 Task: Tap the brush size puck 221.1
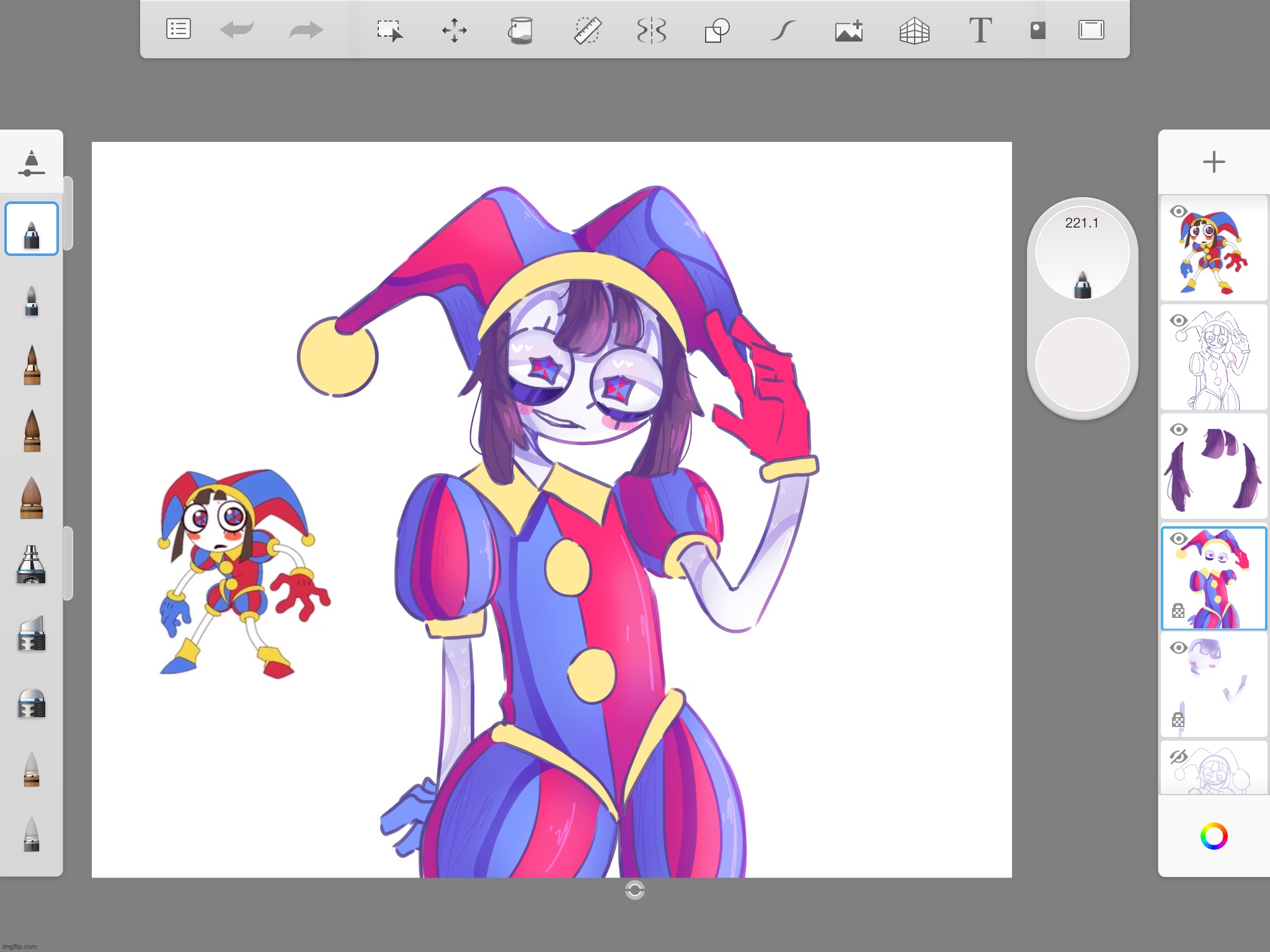(x=1082, y=253)
